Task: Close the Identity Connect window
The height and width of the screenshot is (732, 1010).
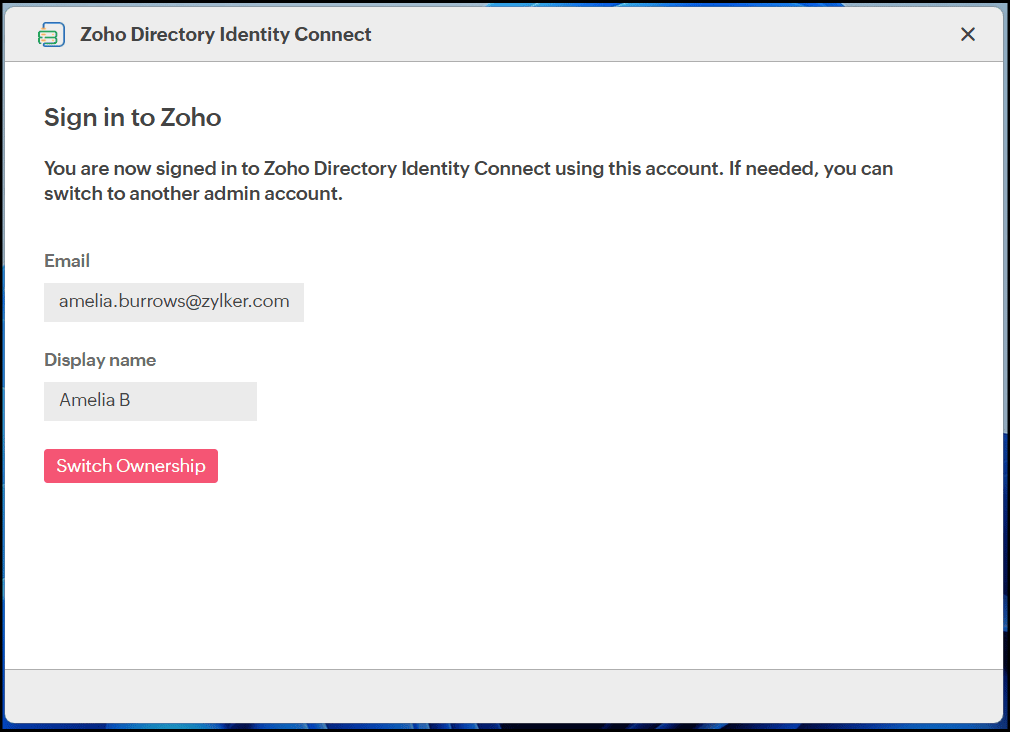Action: click(x=967, y=35)
